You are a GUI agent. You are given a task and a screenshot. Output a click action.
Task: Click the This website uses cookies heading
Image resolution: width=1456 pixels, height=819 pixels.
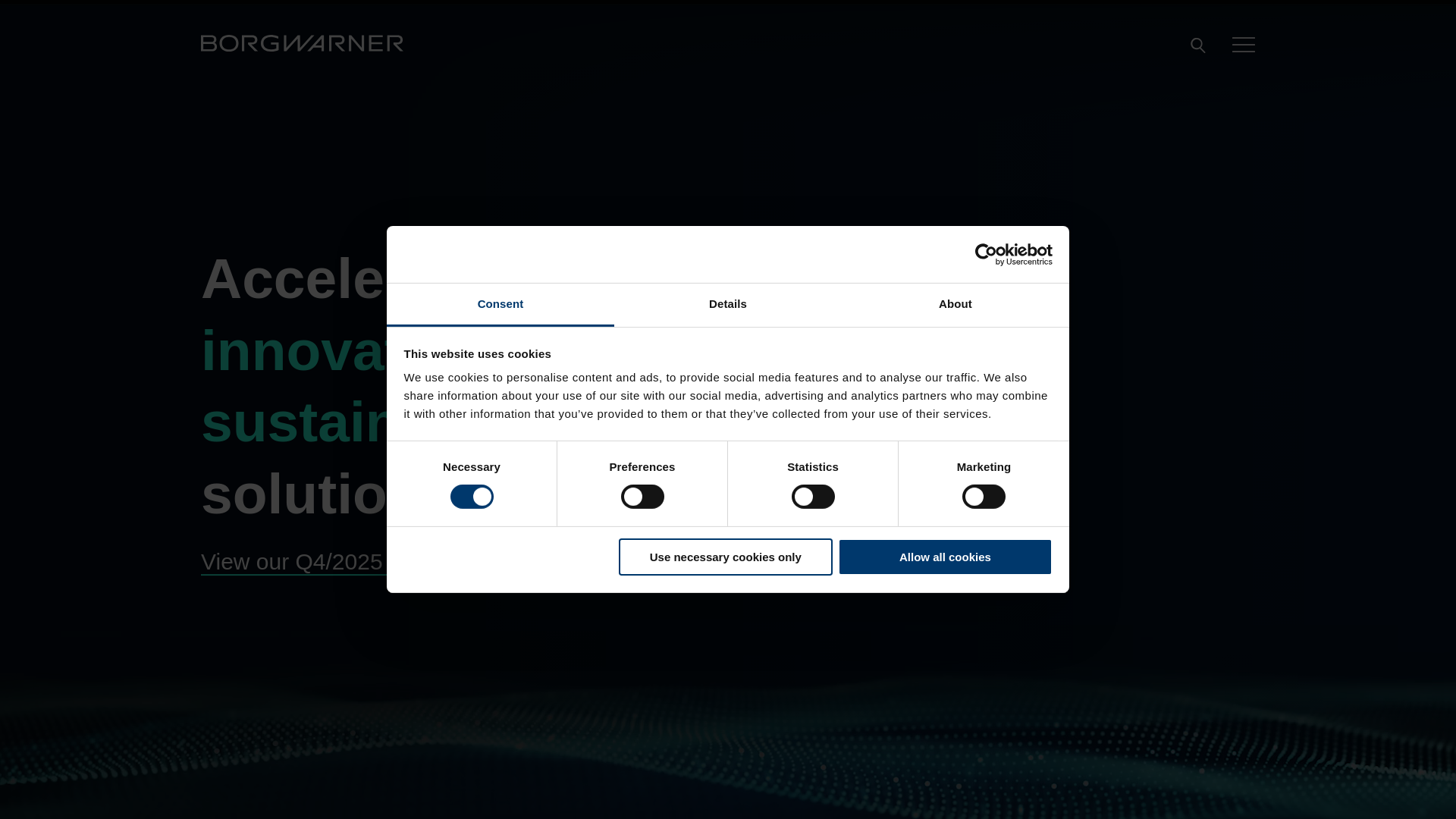pos(477,354)
